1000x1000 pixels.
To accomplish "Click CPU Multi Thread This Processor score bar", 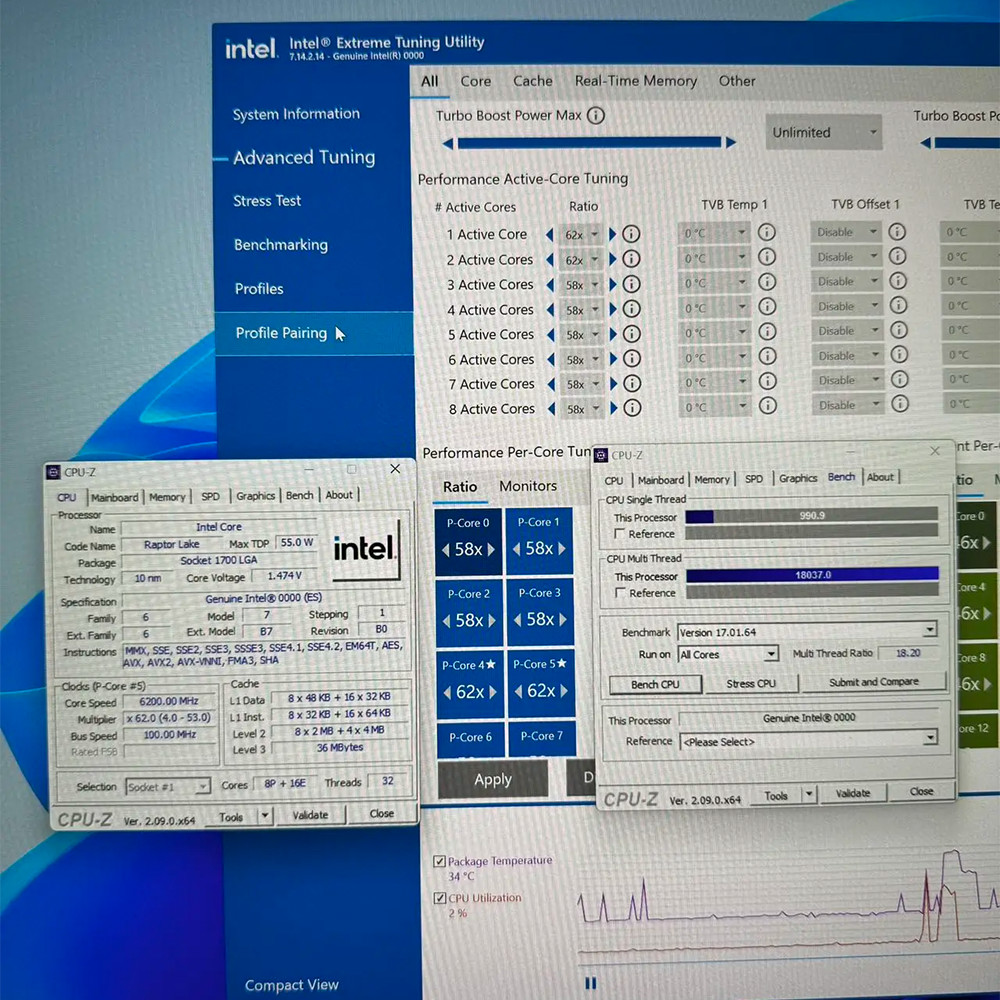I will [812, 575].
